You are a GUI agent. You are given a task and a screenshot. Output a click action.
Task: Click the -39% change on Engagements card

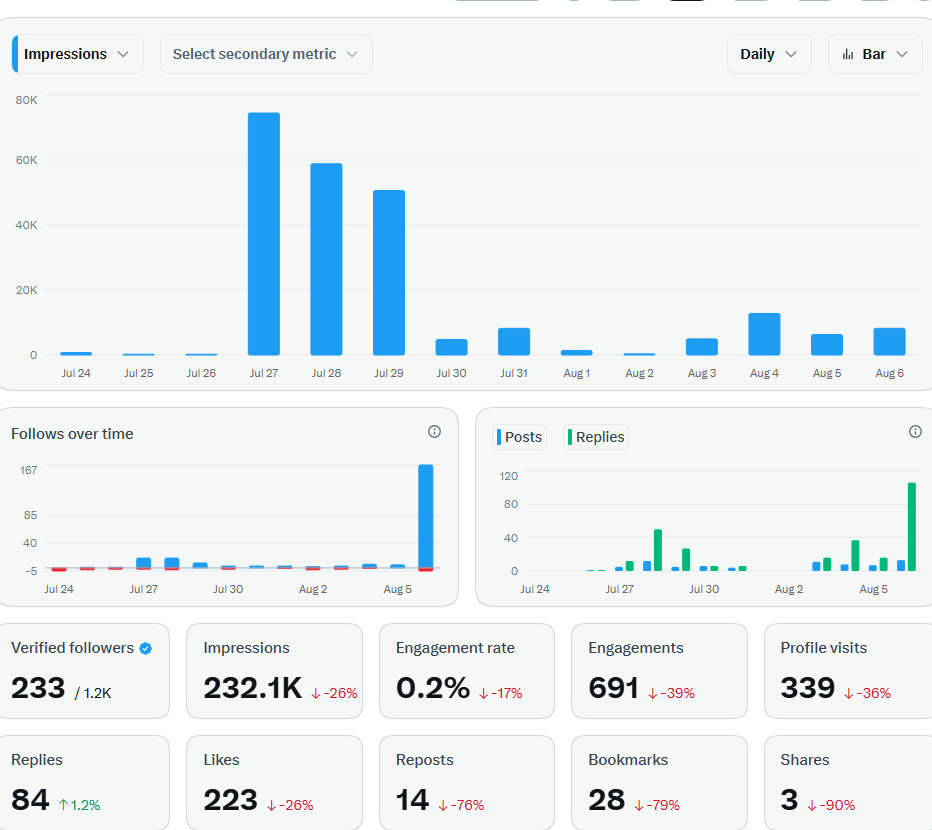click(672, 693)
